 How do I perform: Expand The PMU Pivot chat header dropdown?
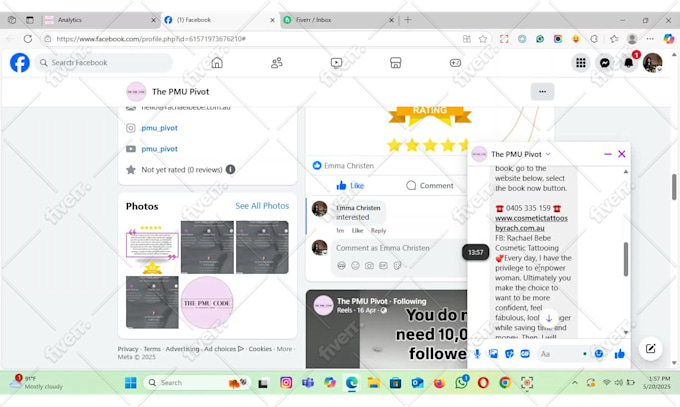[x=548, y=154]
